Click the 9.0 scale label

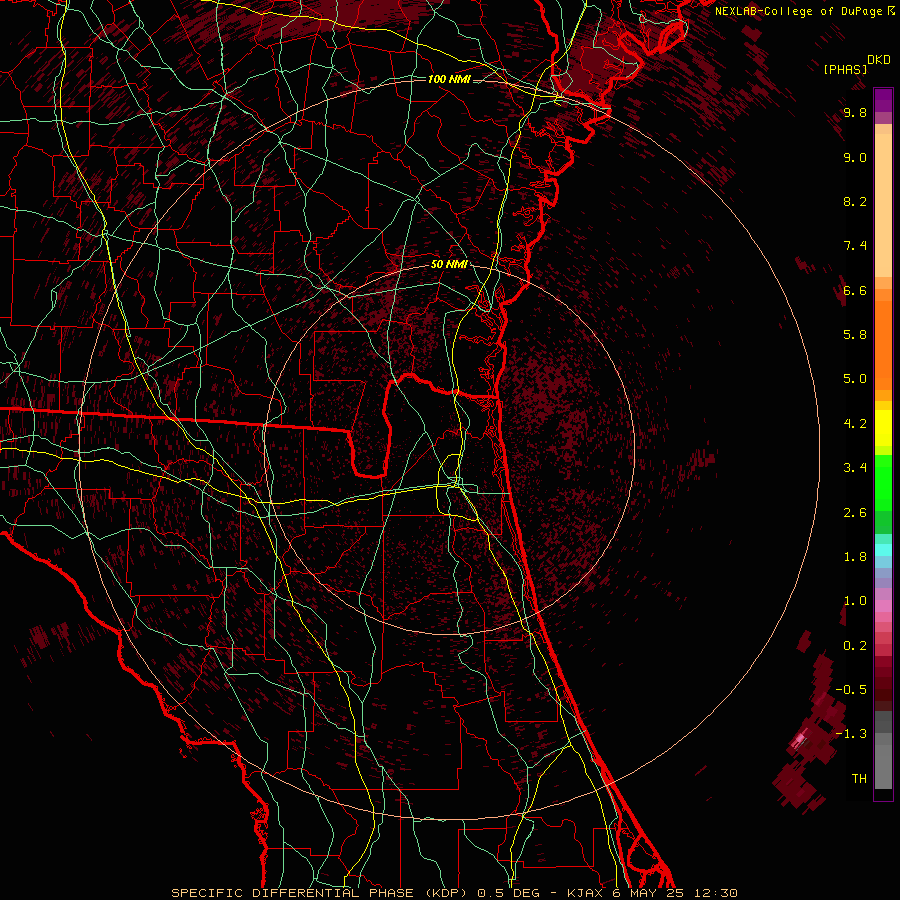point(855,157)
